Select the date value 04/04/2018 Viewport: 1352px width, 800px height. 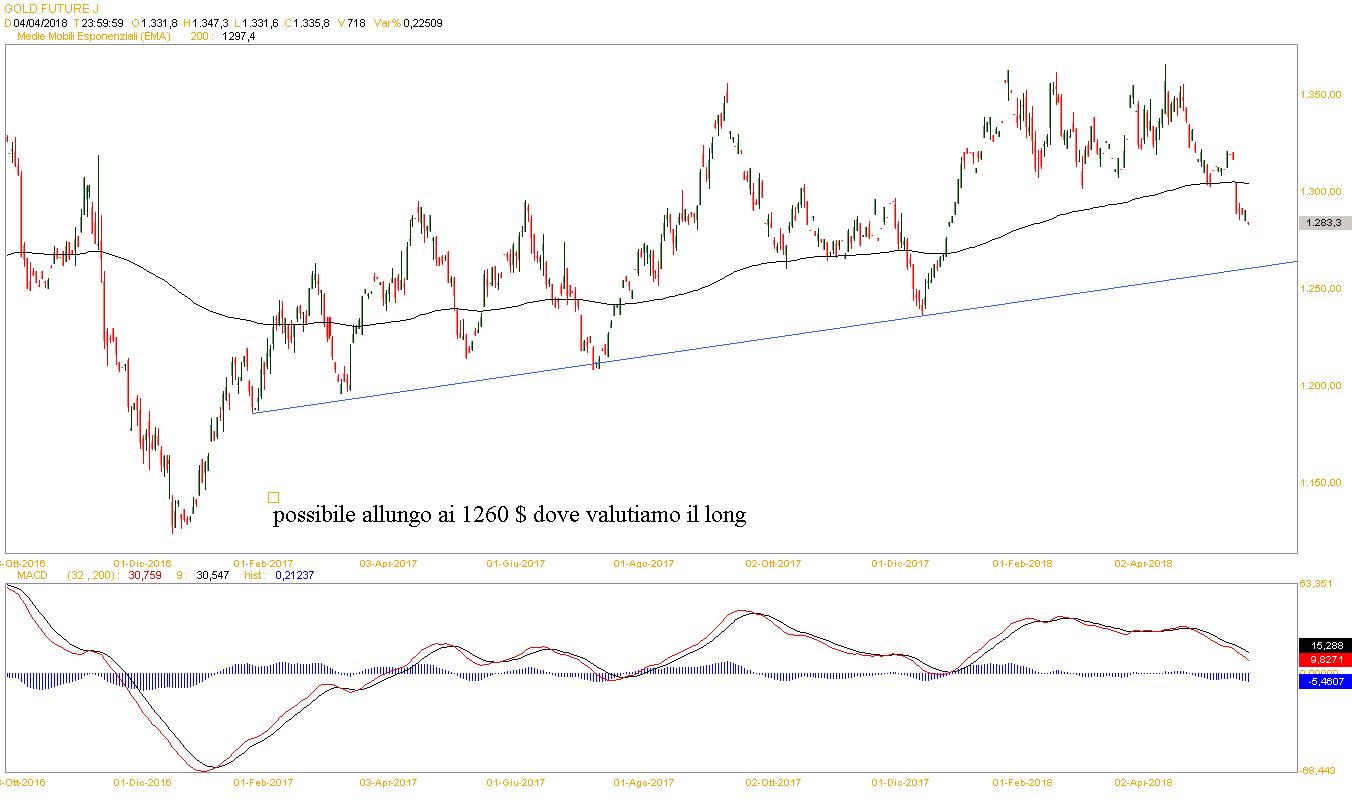(40, 23)
